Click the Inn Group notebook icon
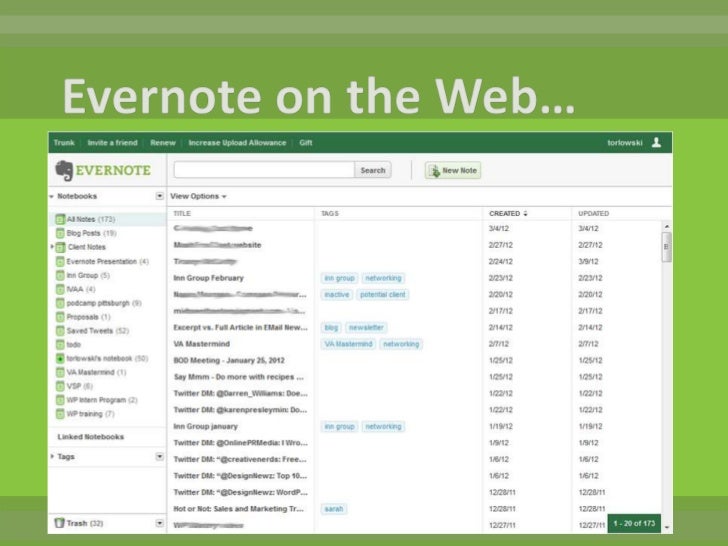728x546 pixels. coord(60,275)
